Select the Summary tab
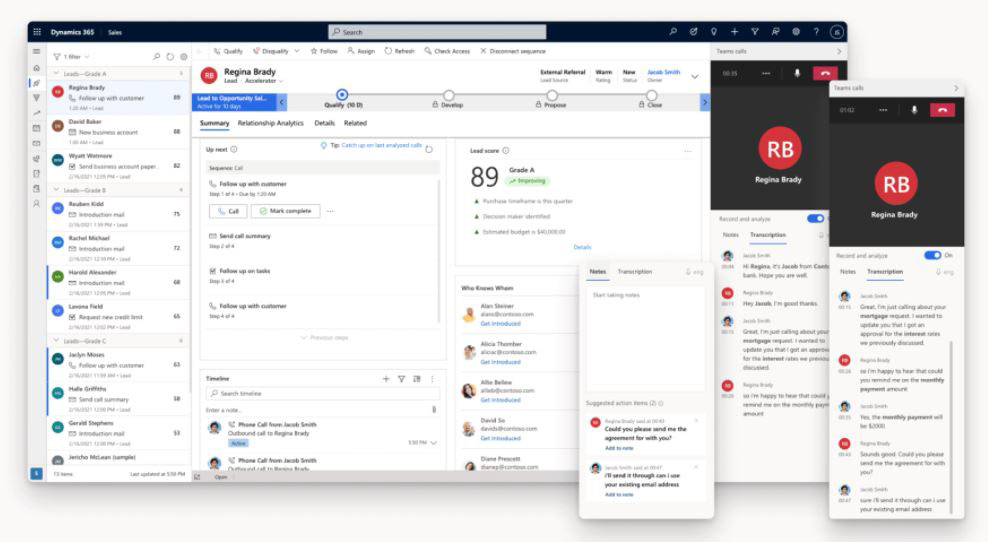This screenshot has width=988, height=542. click(x=214, y=123)
